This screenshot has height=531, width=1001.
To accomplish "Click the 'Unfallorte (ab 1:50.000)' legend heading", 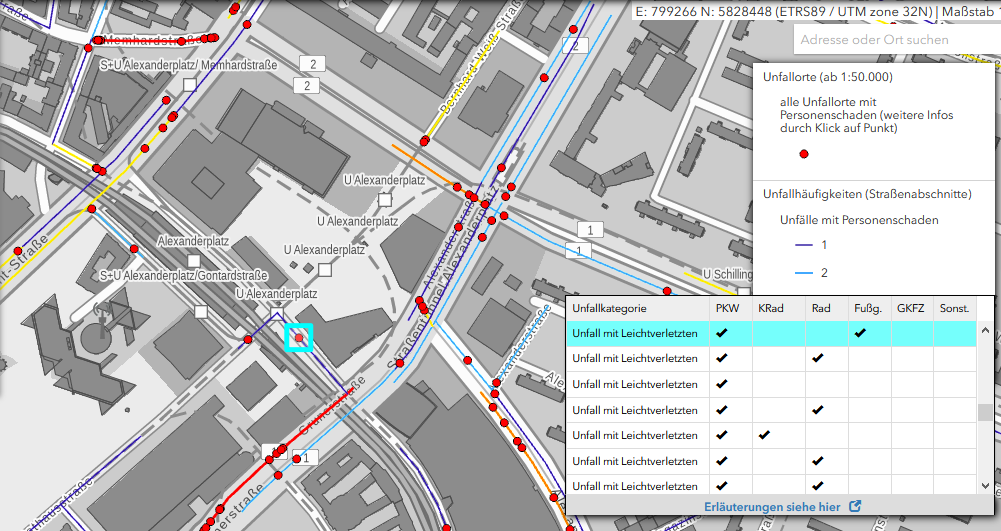I will (827, 77).
